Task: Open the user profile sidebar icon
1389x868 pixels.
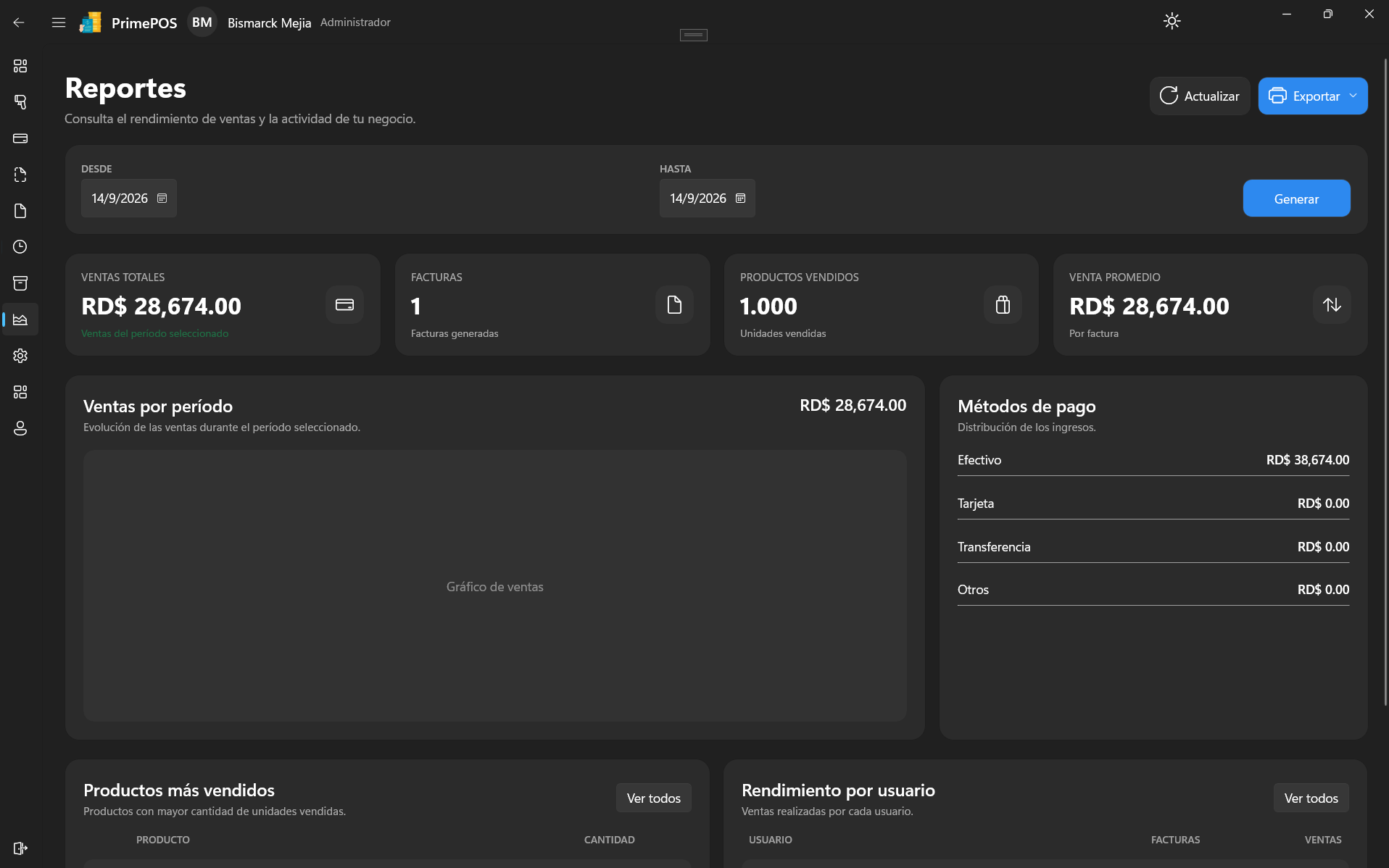Action: (x=20, y=428)
